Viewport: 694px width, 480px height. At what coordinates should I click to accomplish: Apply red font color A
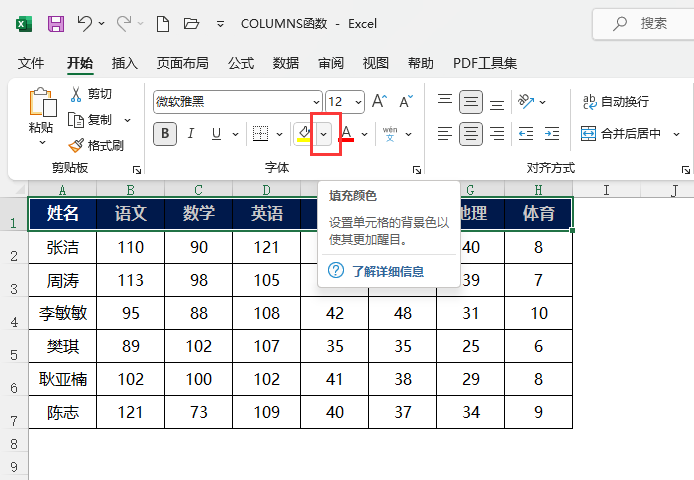pos(346,133)
